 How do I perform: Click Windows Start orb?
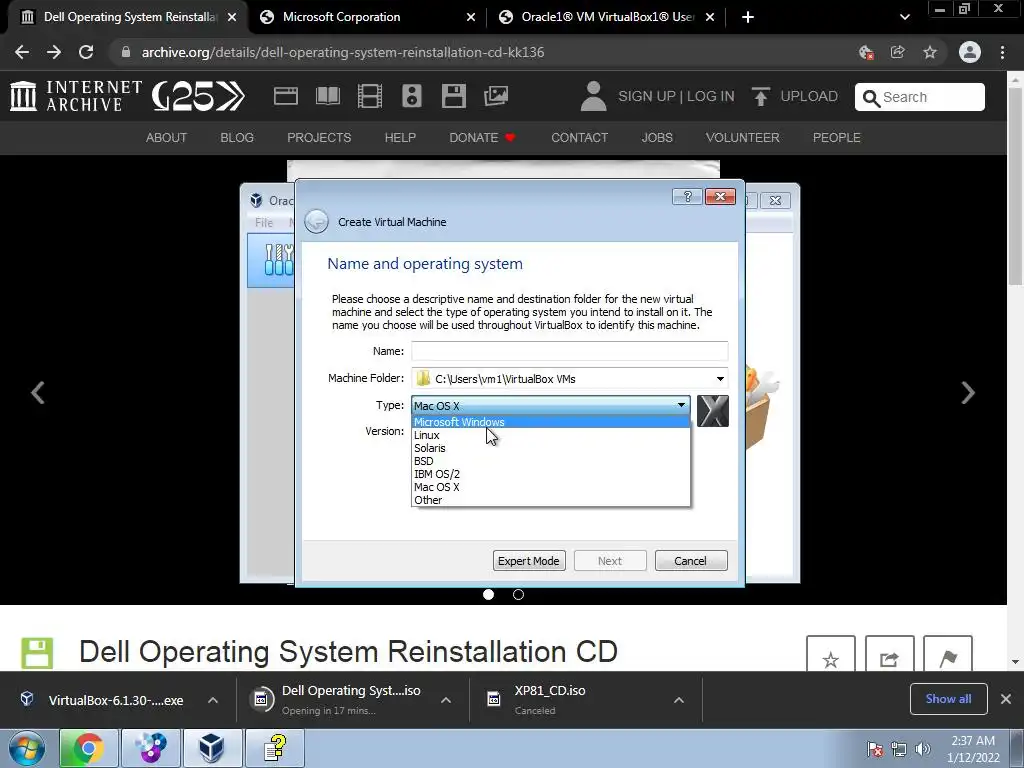27,748
